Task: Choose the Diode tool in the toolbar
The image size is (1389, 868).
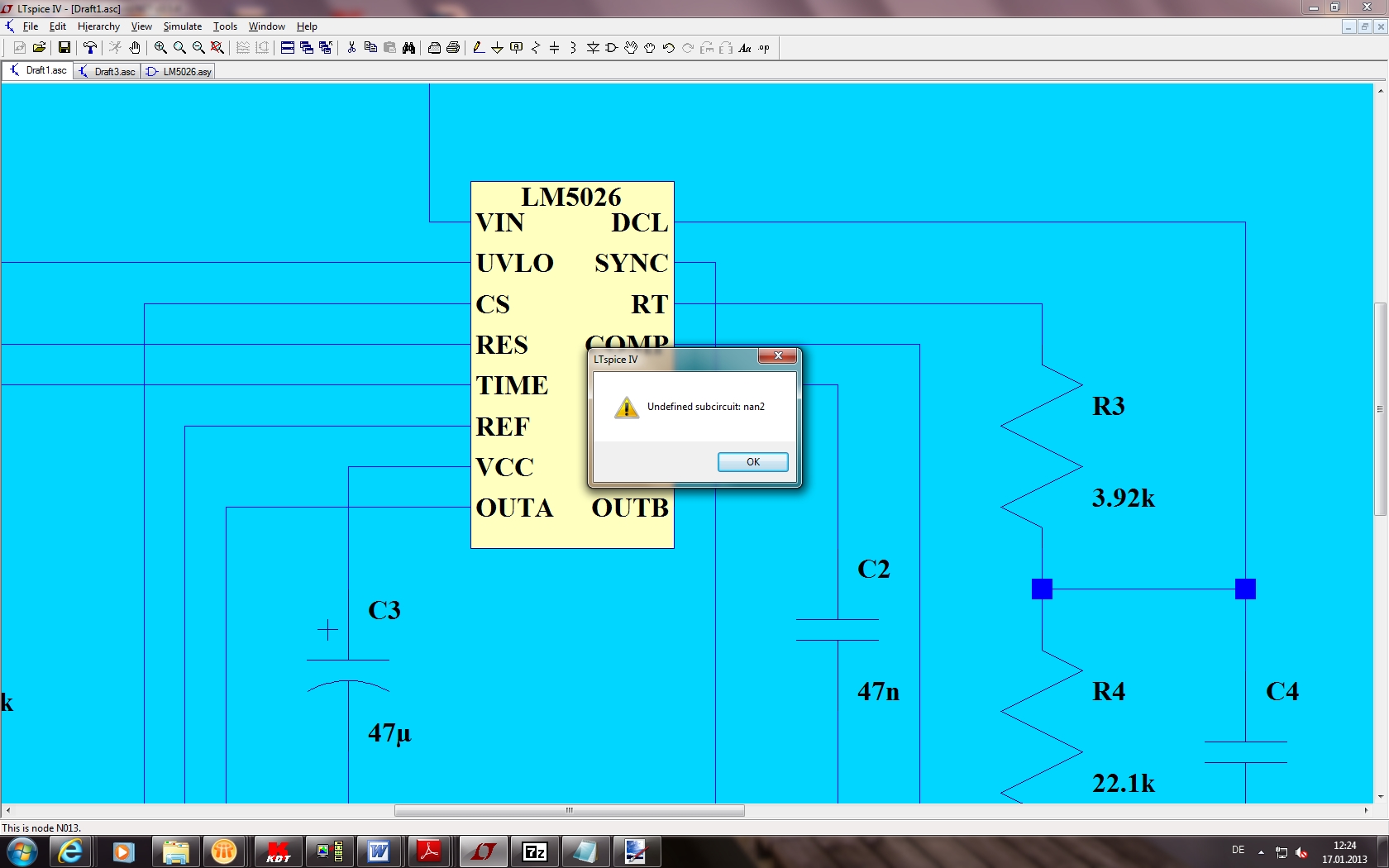Action: (593, 48)
